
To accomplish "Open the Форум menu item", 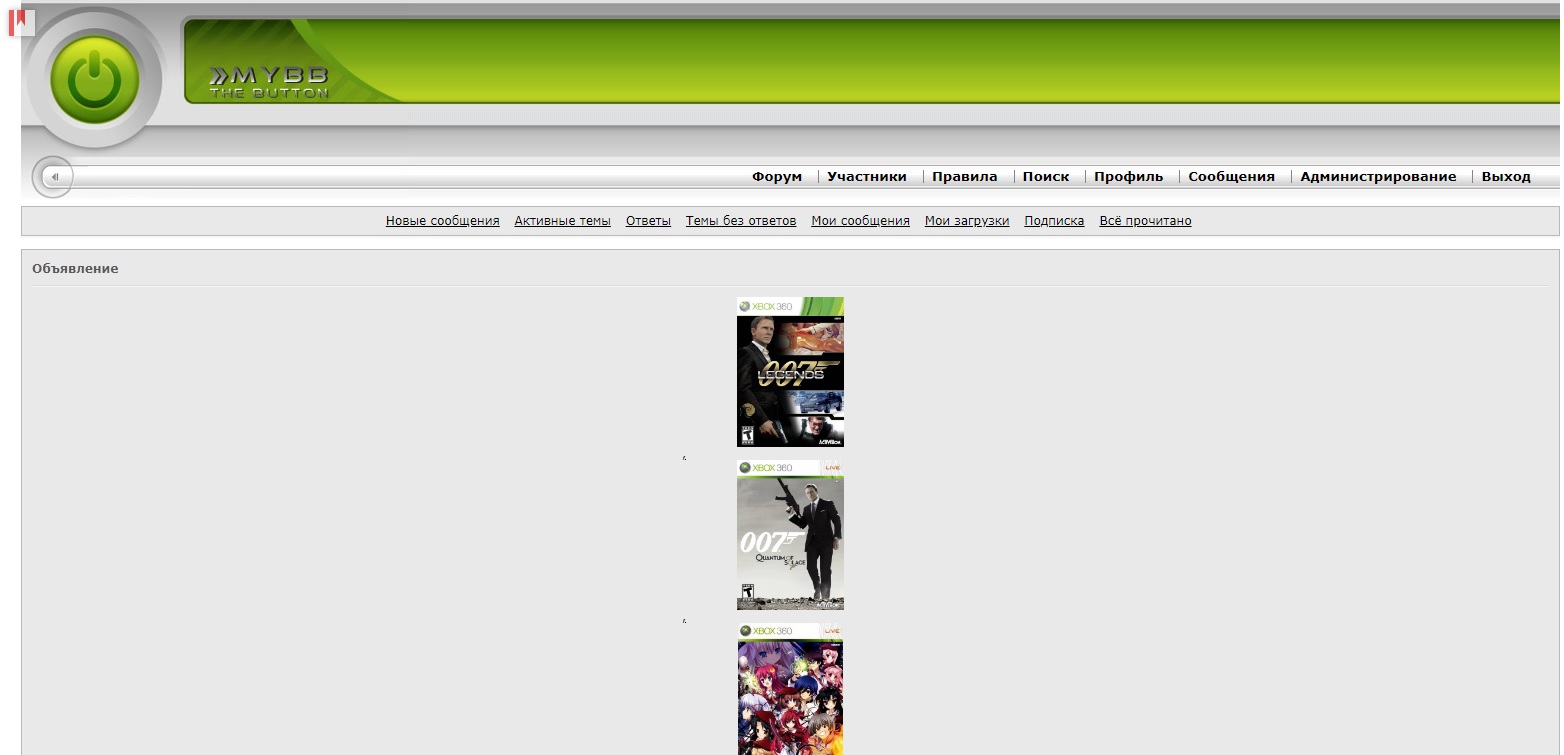I will 777,177.
